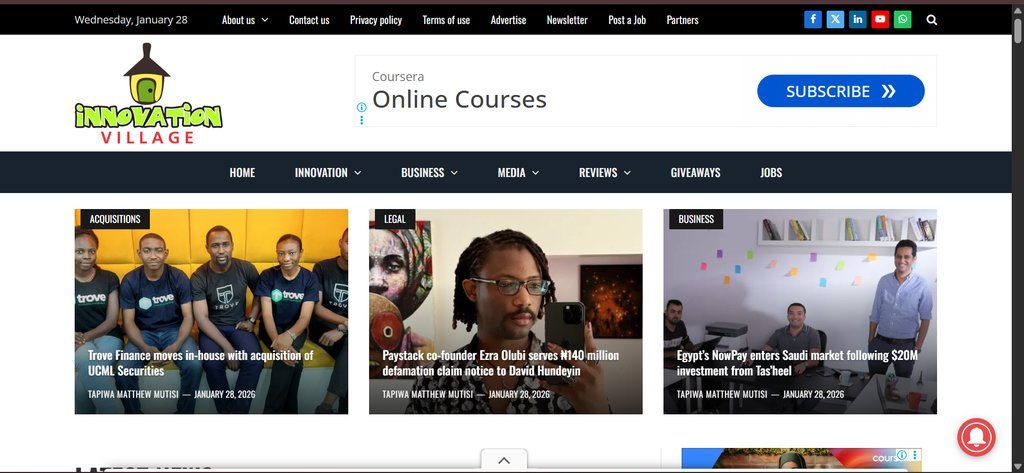1024x473 pixels.
Task: Click the BUSINESS category tag on article
Action: click(x=696, y=219)
